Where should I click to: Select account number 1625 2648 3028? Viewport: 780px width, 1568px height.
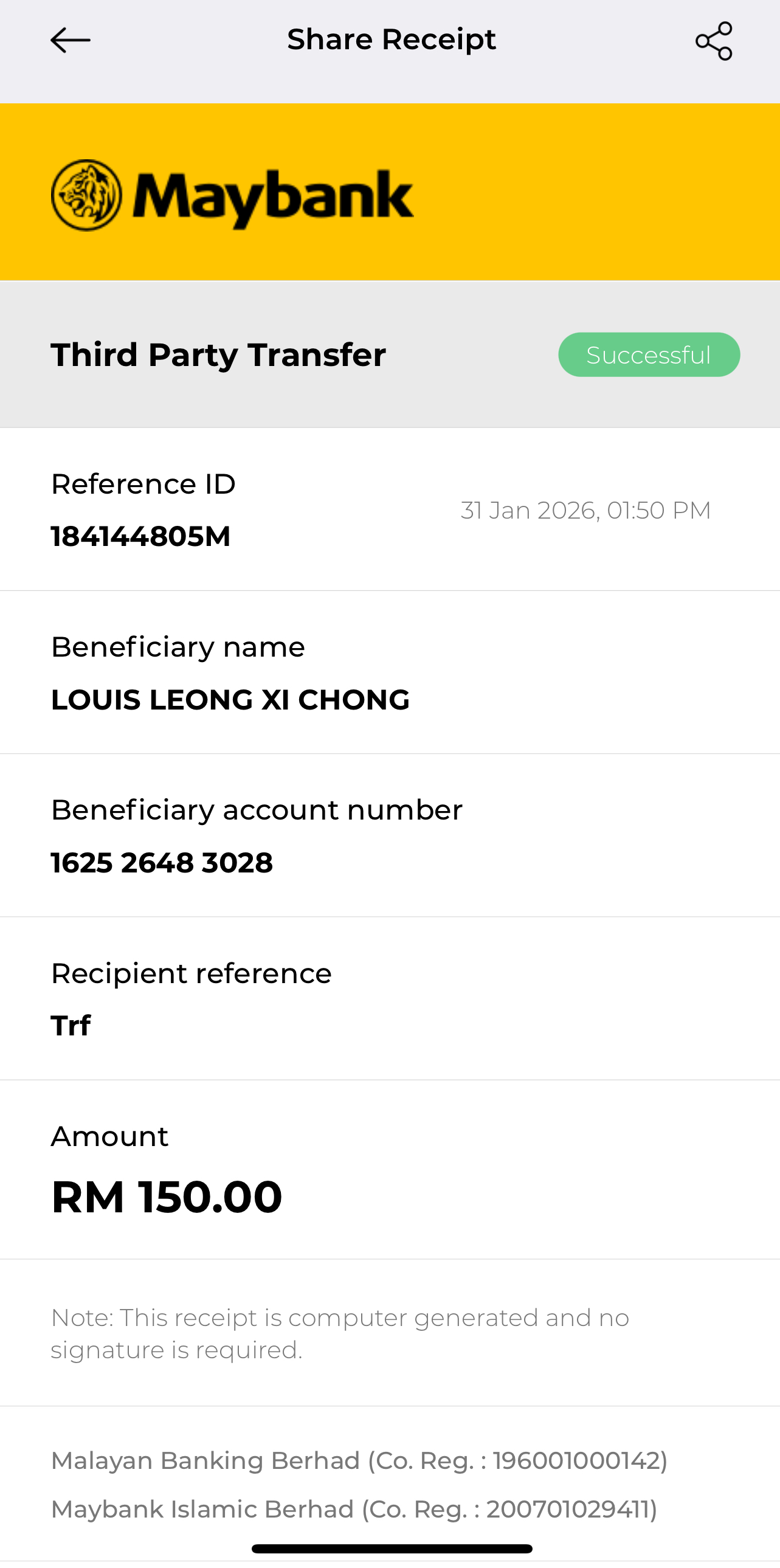162,863
